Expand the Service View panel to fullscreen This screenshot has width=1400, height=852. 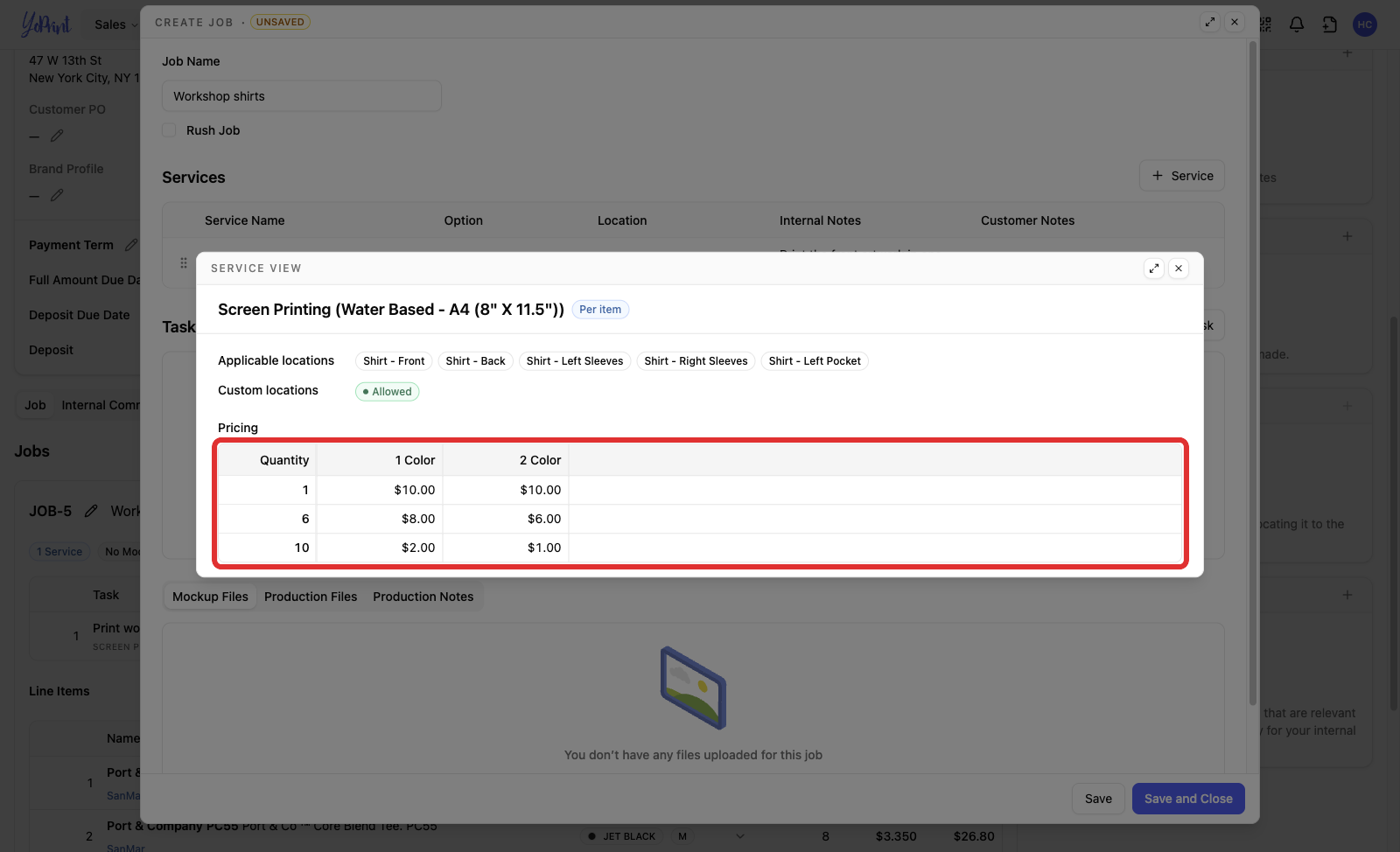[x=1154, y=269]
